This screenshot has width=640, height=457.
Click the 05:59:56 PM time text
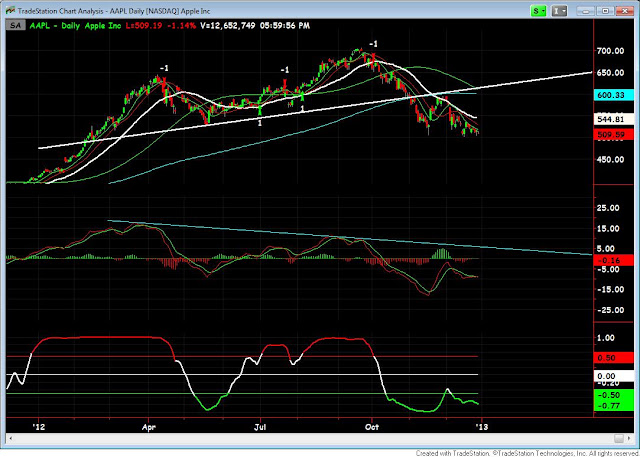coord(284,26)
